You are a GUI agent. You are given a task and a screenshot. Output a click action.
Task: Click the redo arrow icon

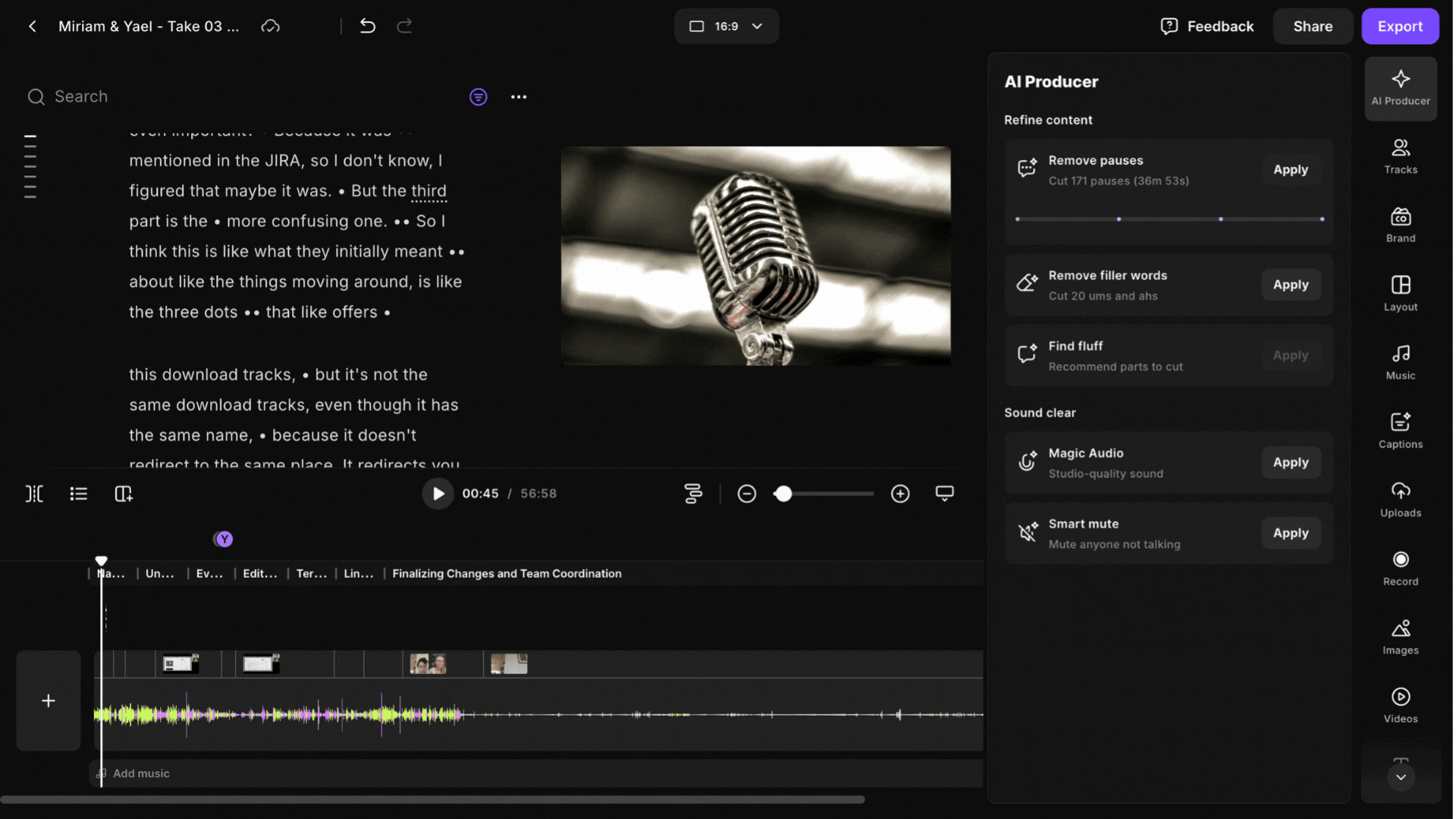coord(404,26)
